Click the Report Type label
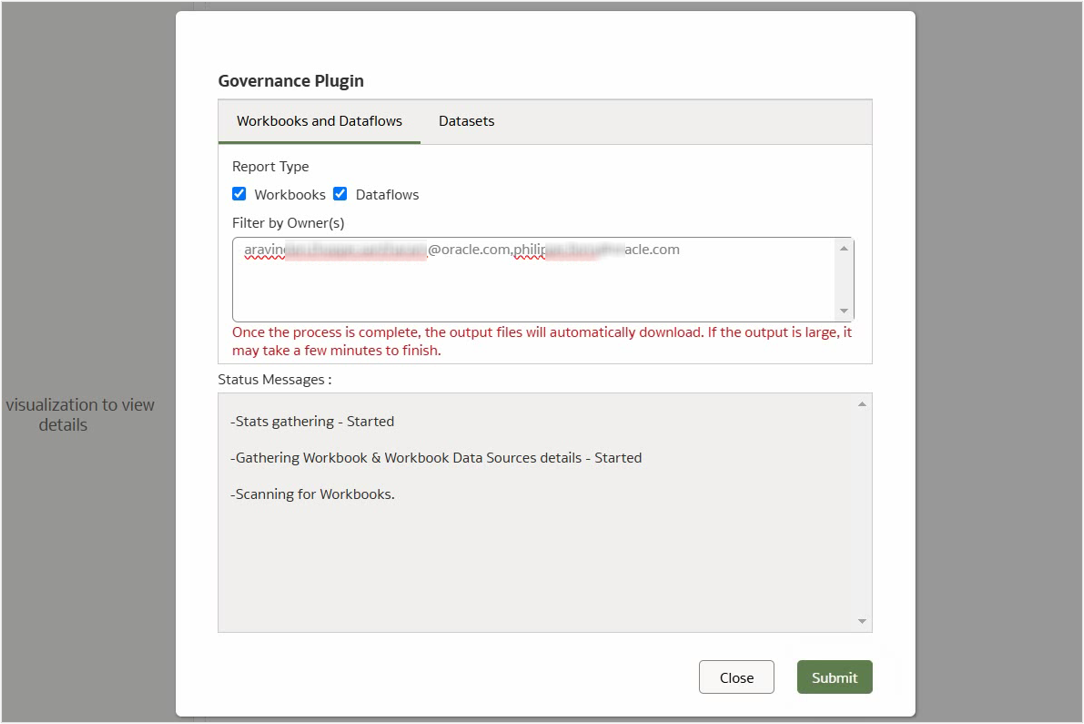1084x724 pixels. (270, 166)
